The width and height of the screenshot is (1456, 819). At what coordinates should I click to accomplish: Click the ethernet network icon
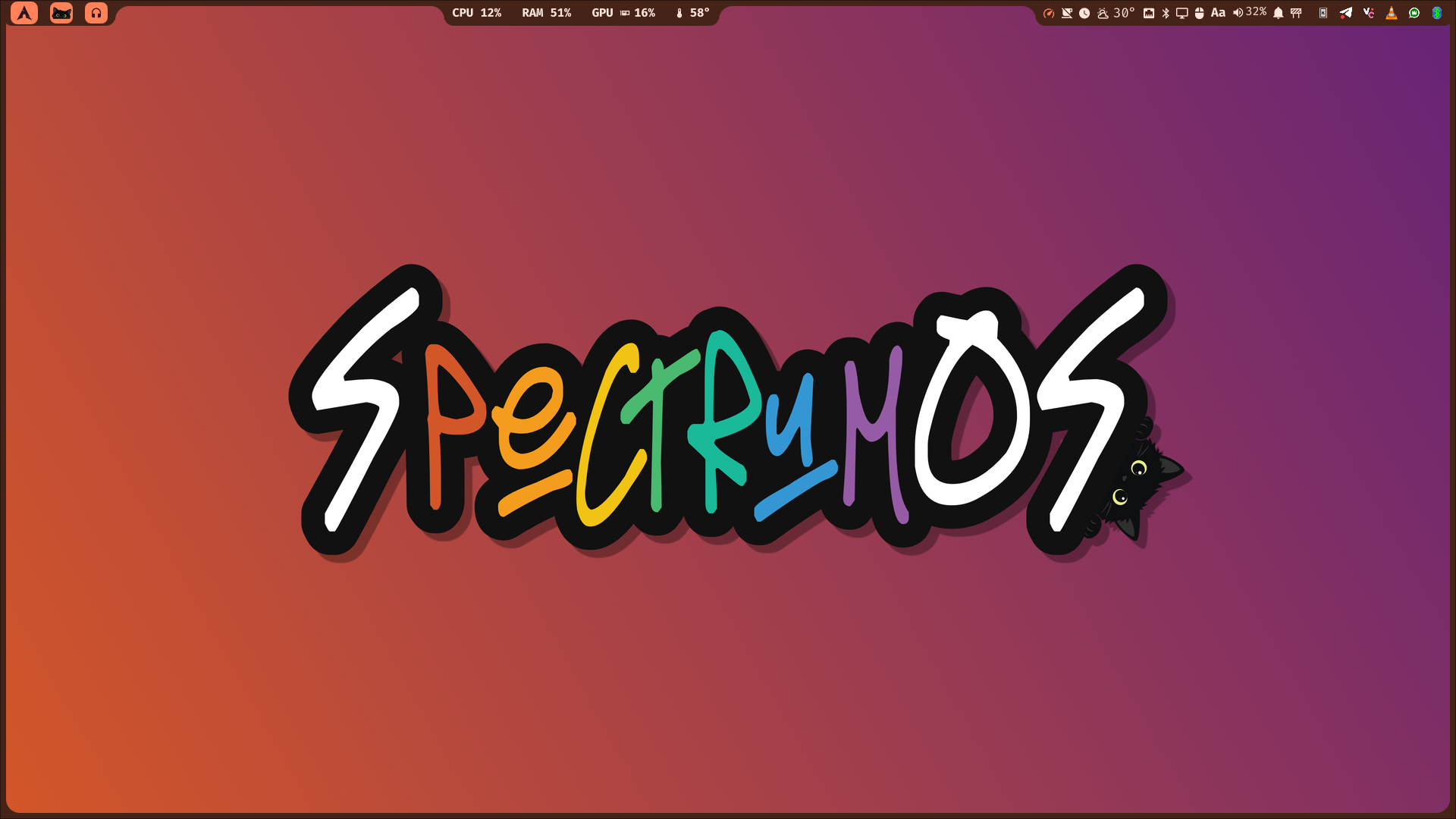coord(1149,13)
